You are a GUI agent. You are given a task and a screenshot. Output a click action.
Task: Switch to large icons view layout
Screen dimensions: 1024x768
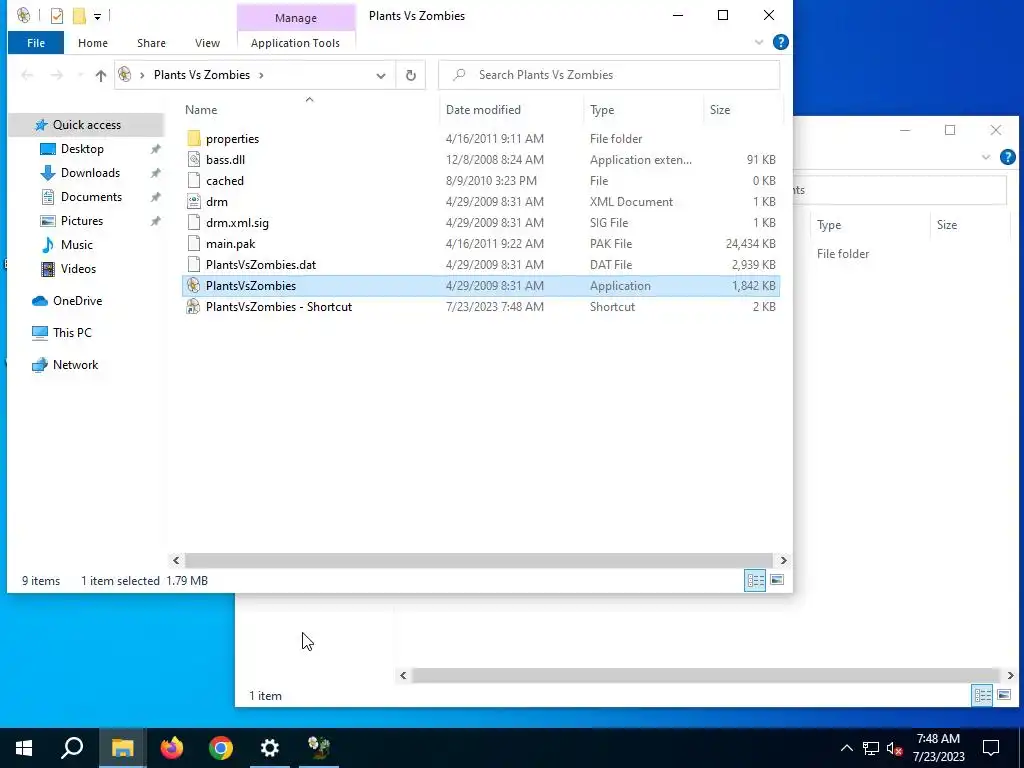[776, 580]
